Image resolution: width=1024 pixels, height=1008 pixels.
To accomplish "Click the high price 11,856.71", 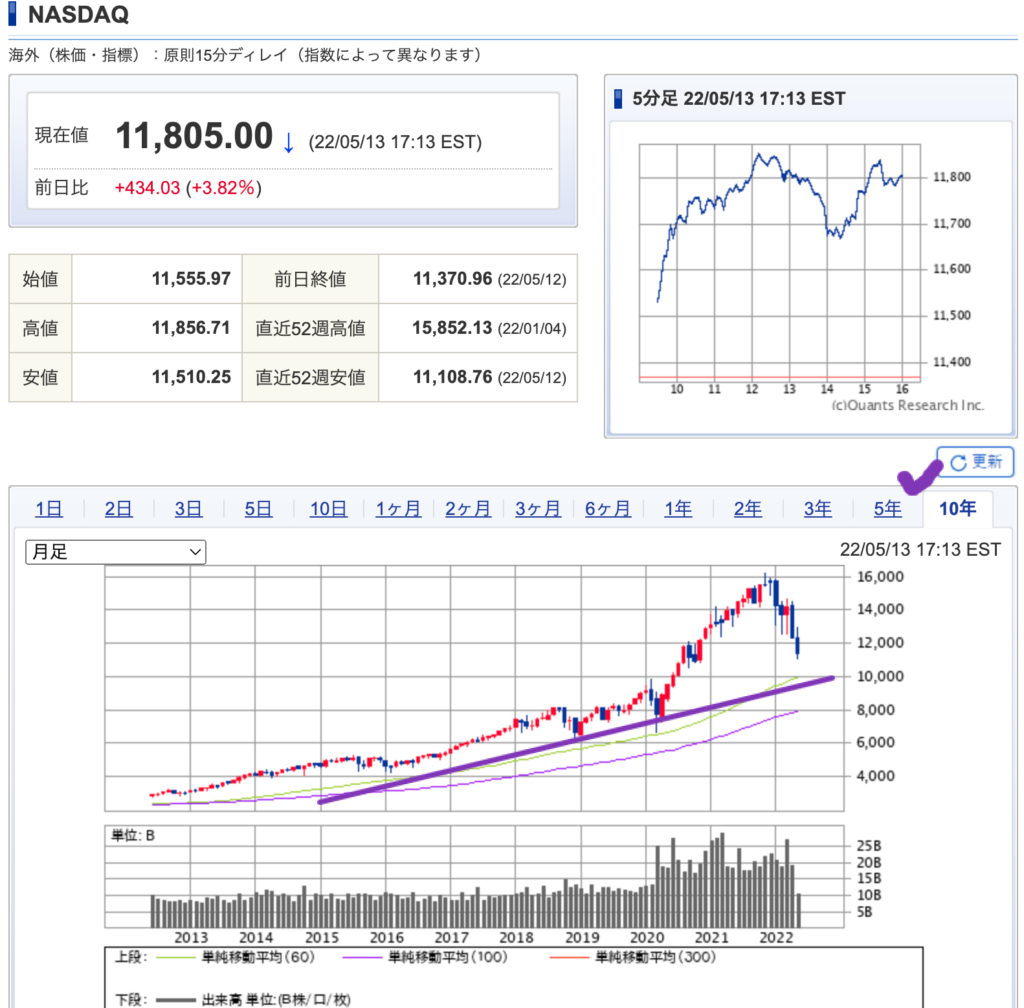I will point(191,328).
